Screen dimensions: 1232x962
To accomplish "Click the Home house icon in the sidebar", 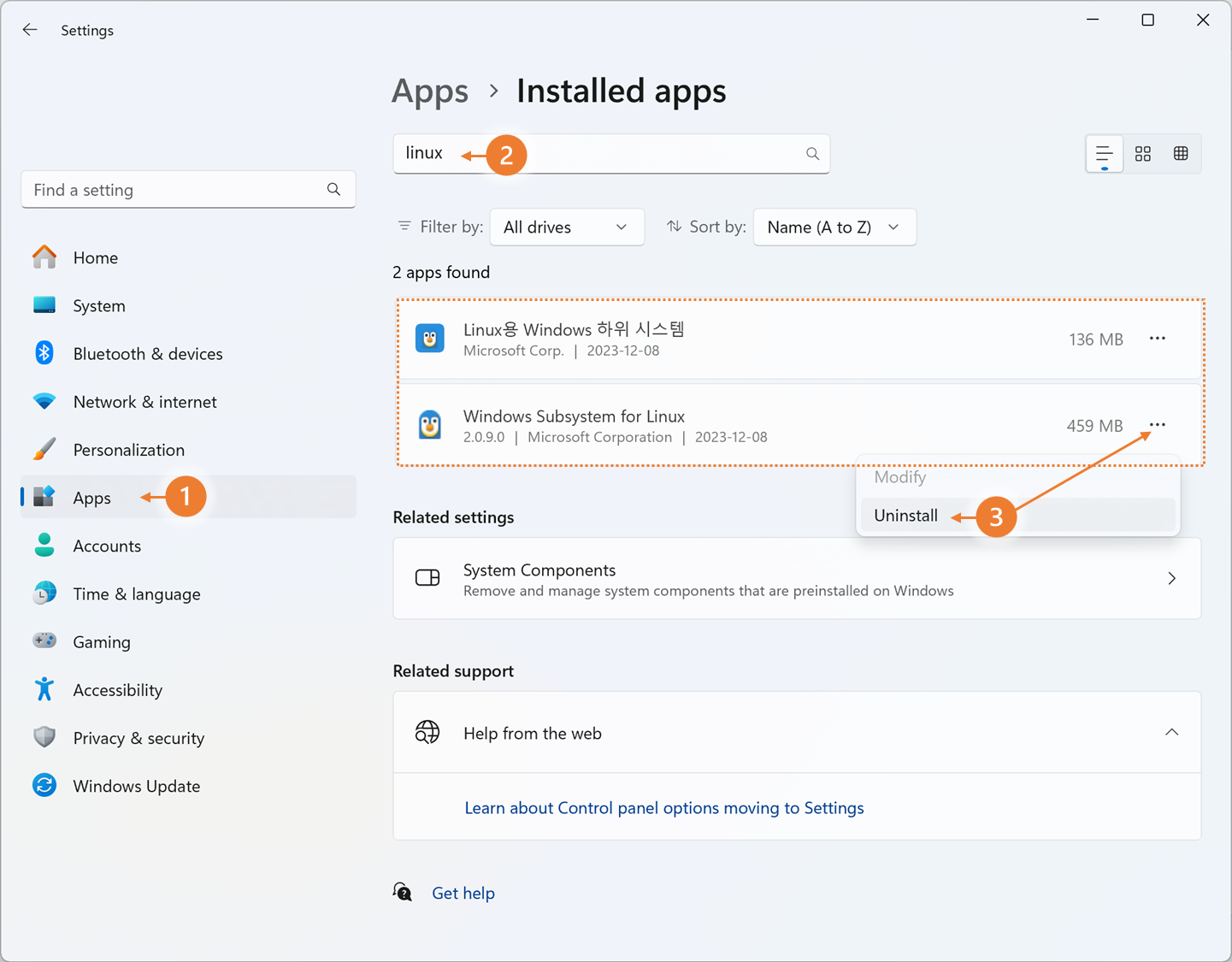I will click(44, 257).
